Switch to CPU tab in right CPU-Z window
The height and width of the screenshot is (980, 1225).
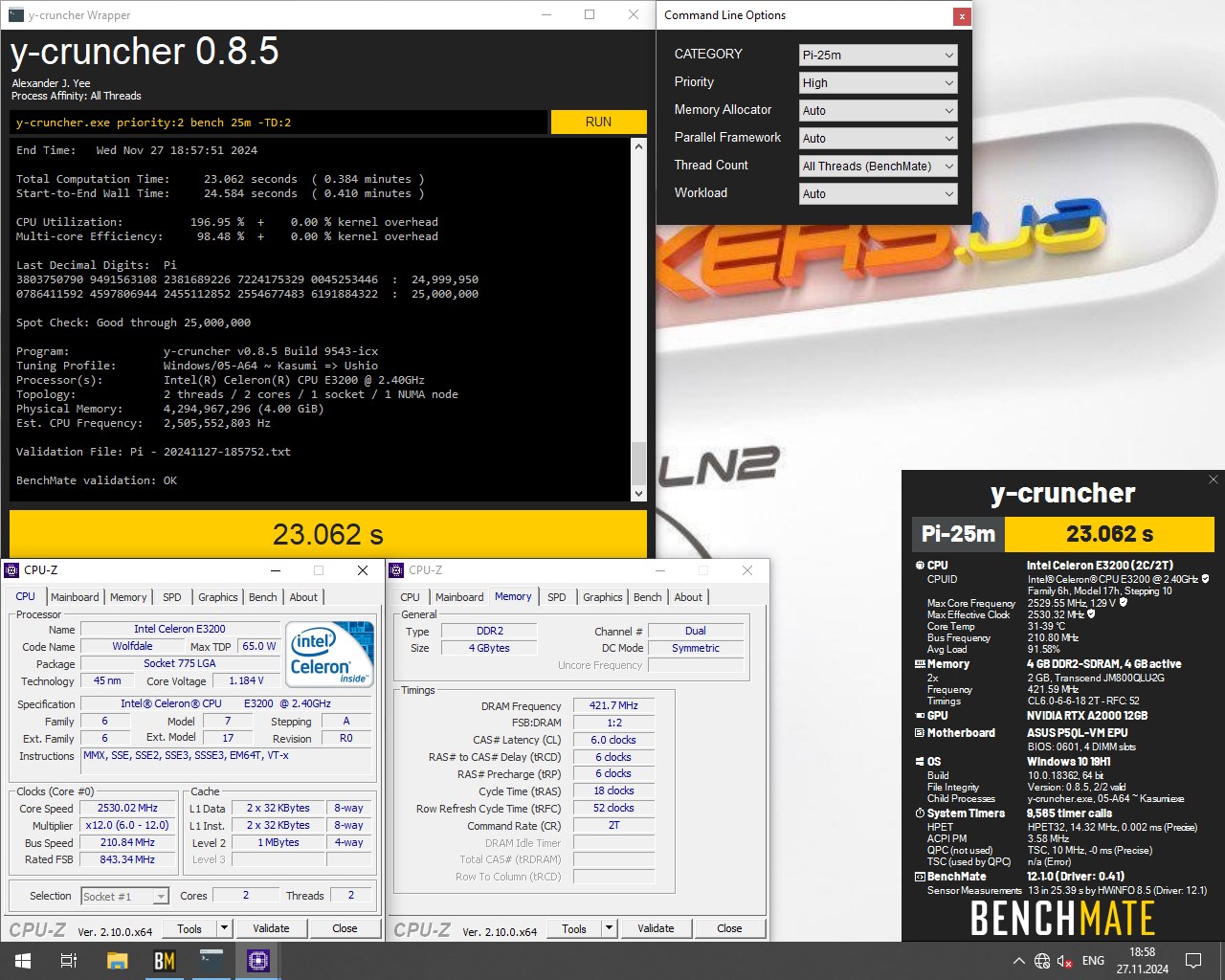(x=410, y=597)
